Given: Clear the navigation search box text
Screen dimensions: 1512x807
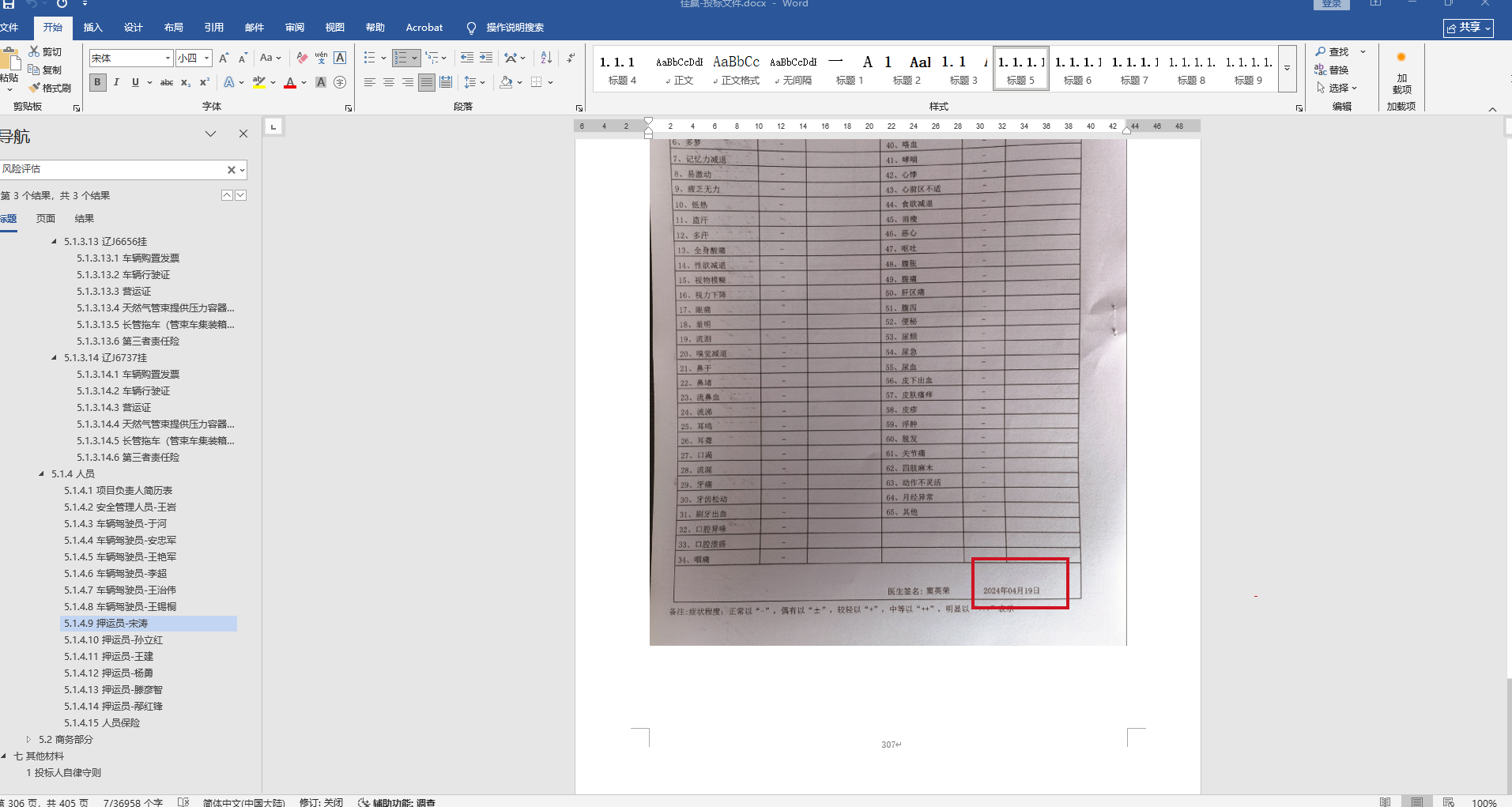Looking at the screenshot, I should pos(232,169).
